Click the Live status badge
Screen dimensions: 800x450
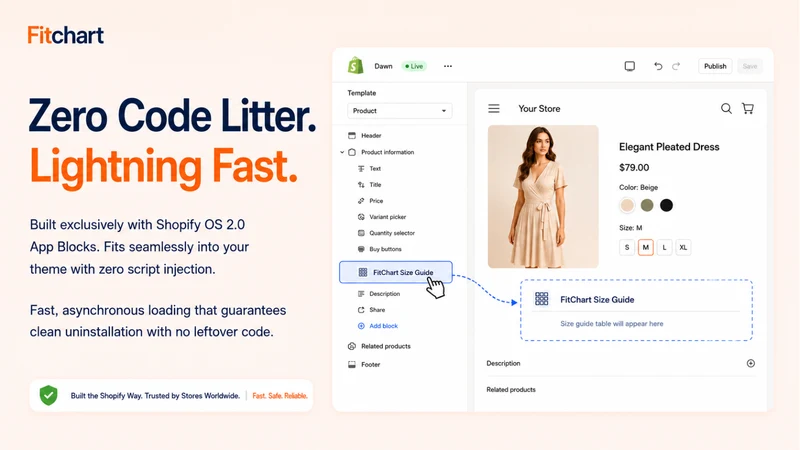414,66
